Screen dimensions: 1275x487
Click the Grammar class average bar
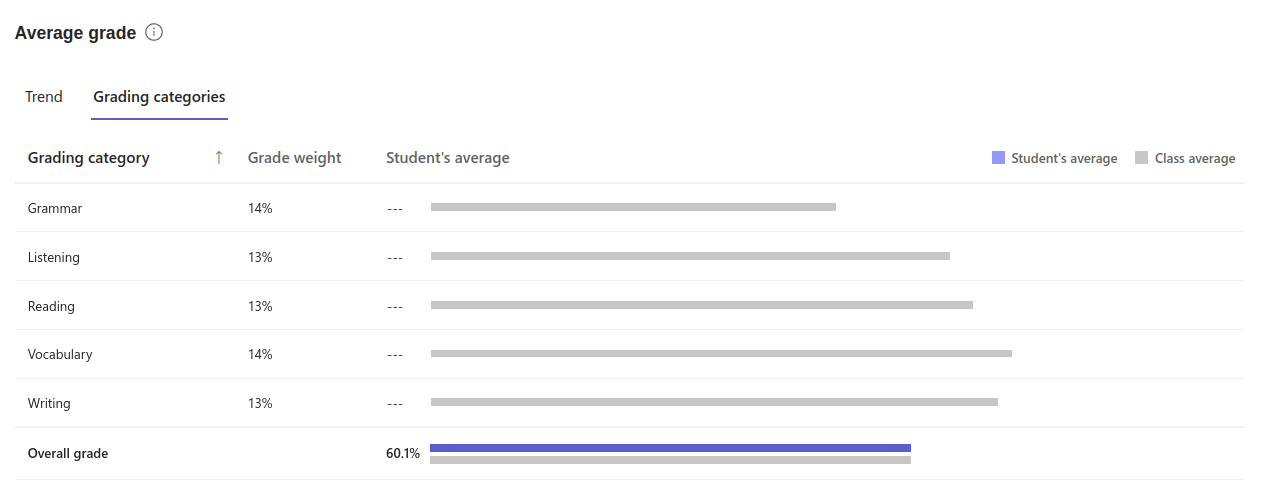pos(633,207)
